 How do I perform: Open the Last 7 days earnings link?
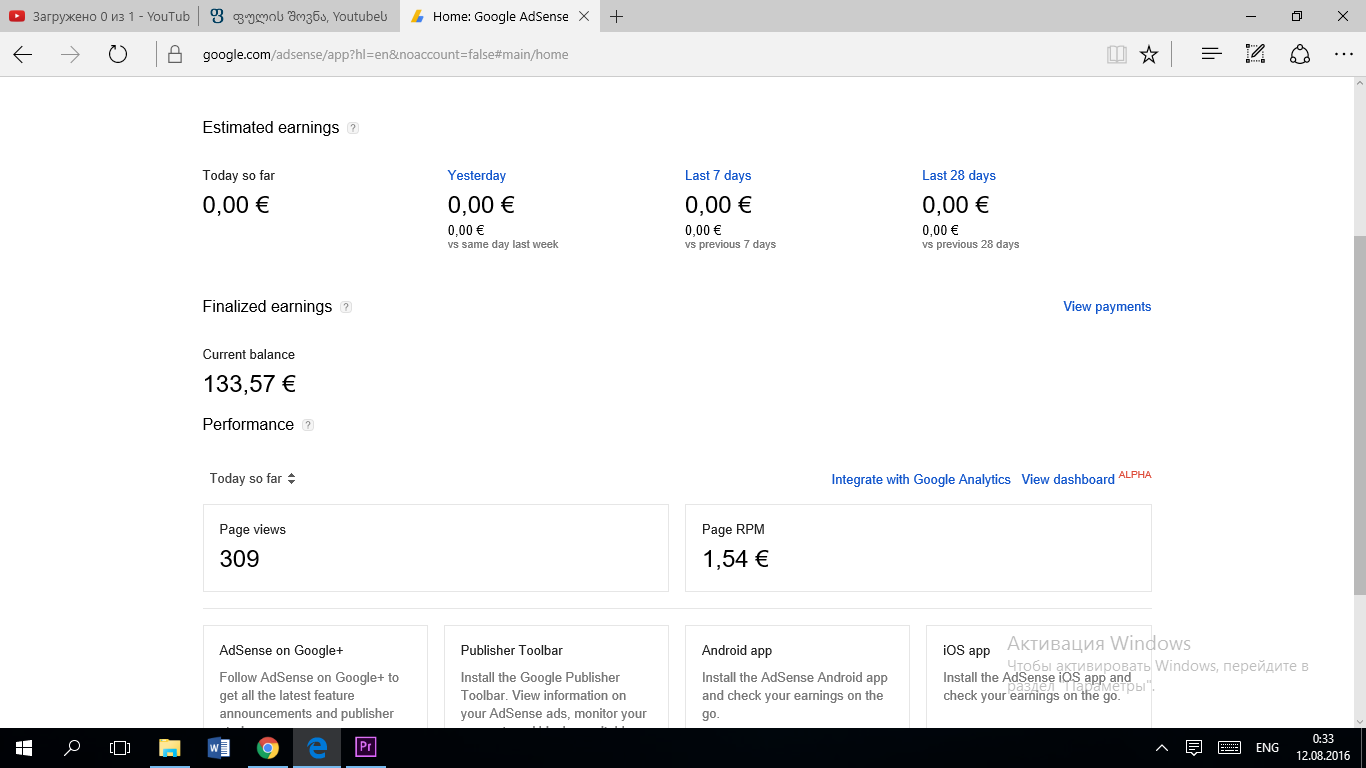(718, 176)
